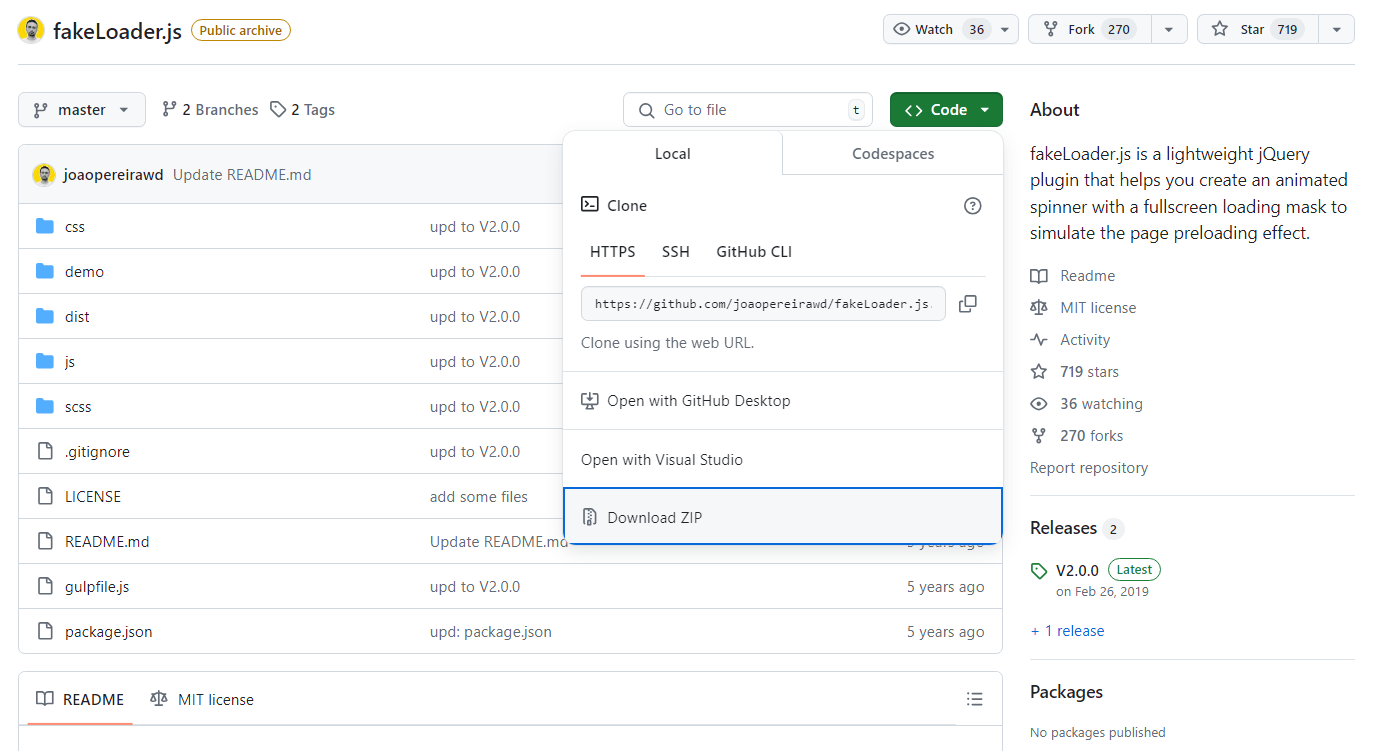
Task: Open the Fork dropdown arrow
Action: pyautogui.click(x=1169, y=29)
